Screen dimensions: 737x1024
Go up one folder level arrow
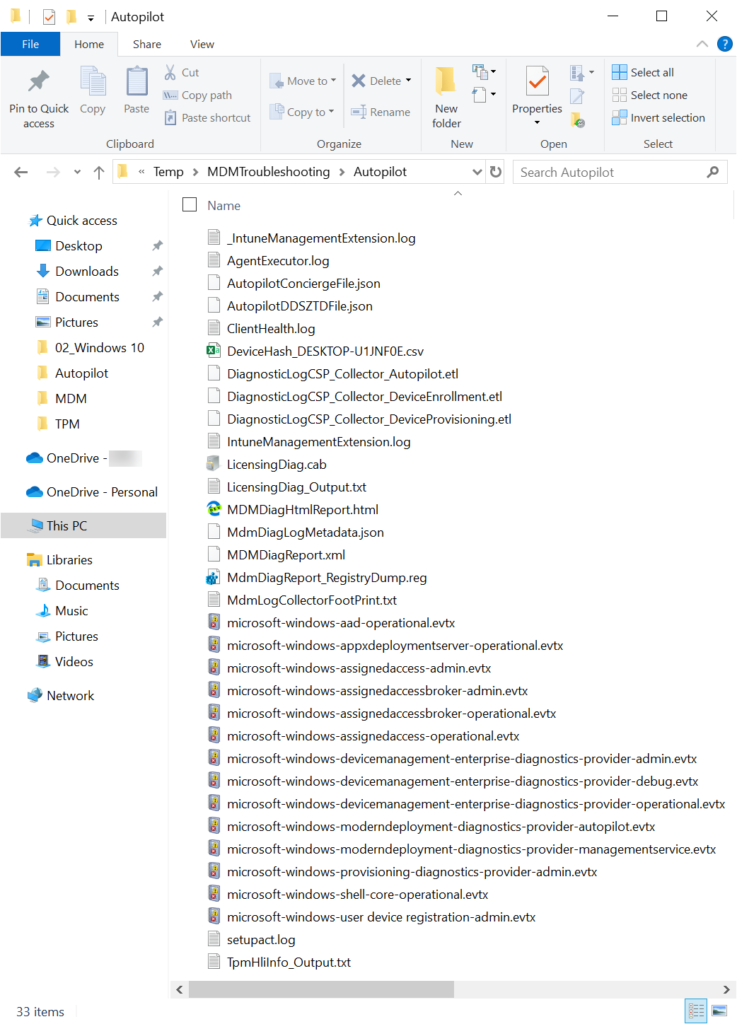click(99, 172)
